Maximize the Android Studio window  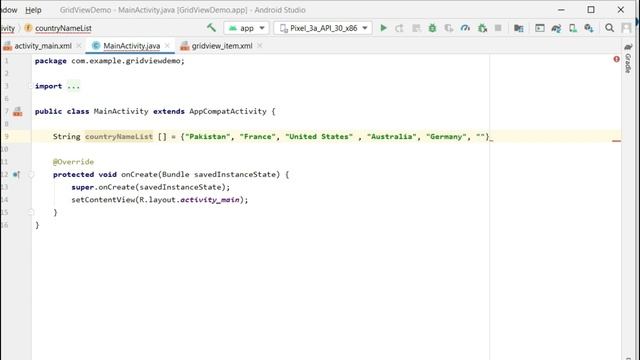click(591, 10)
